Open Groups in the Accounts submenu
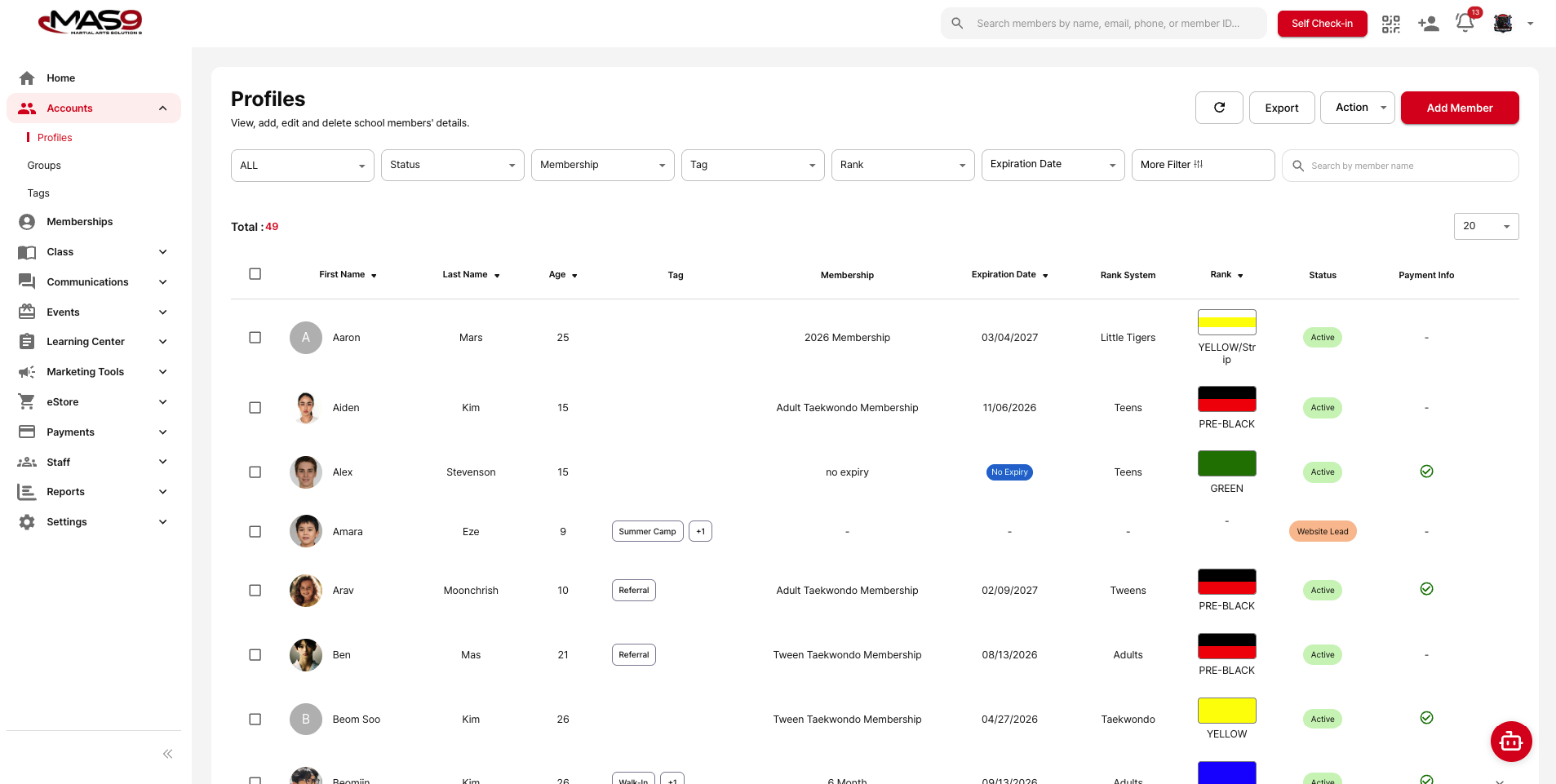The height and width of the screenshot is (784, 1556). coord(44,166)
